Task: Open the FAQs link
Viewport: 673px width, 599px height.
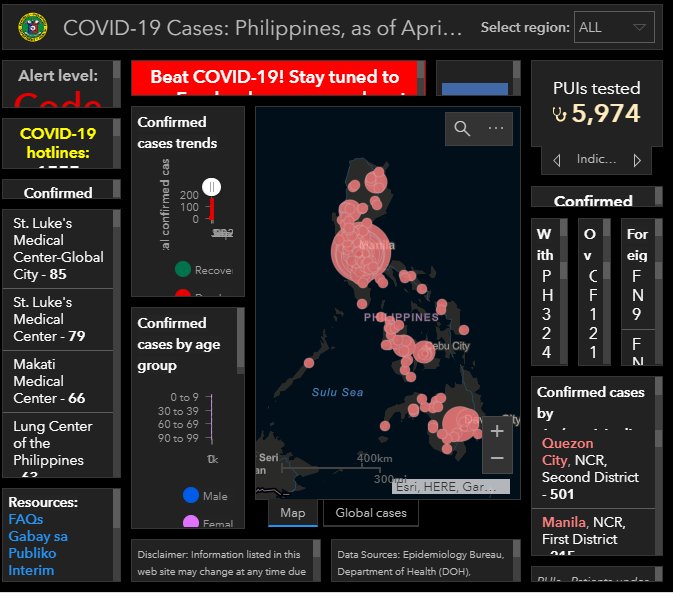Action: [x=26, y=519]
